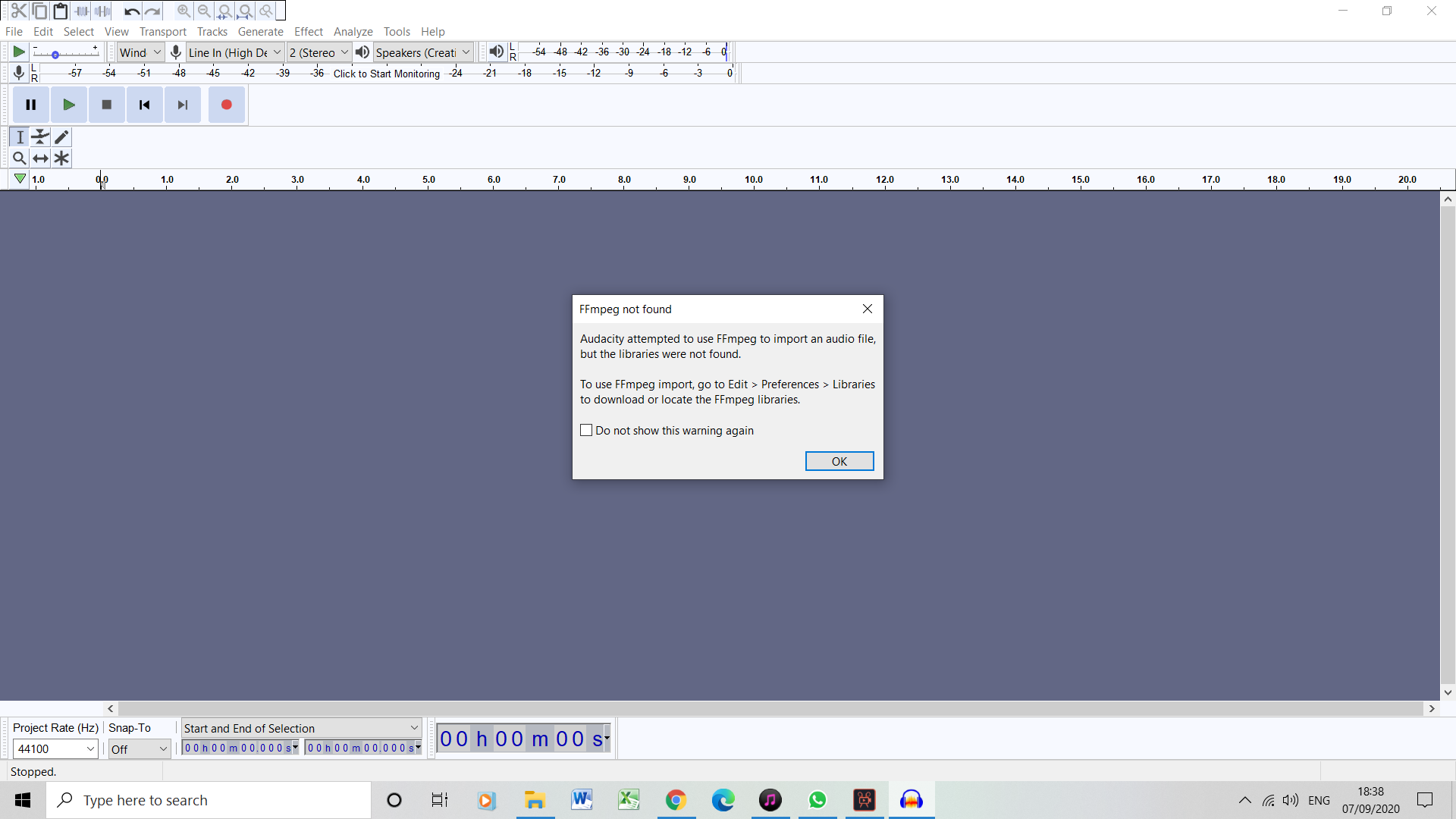Open the File menu
Image resolution: width=1456 pixels, height=819 pixels.
14,31
